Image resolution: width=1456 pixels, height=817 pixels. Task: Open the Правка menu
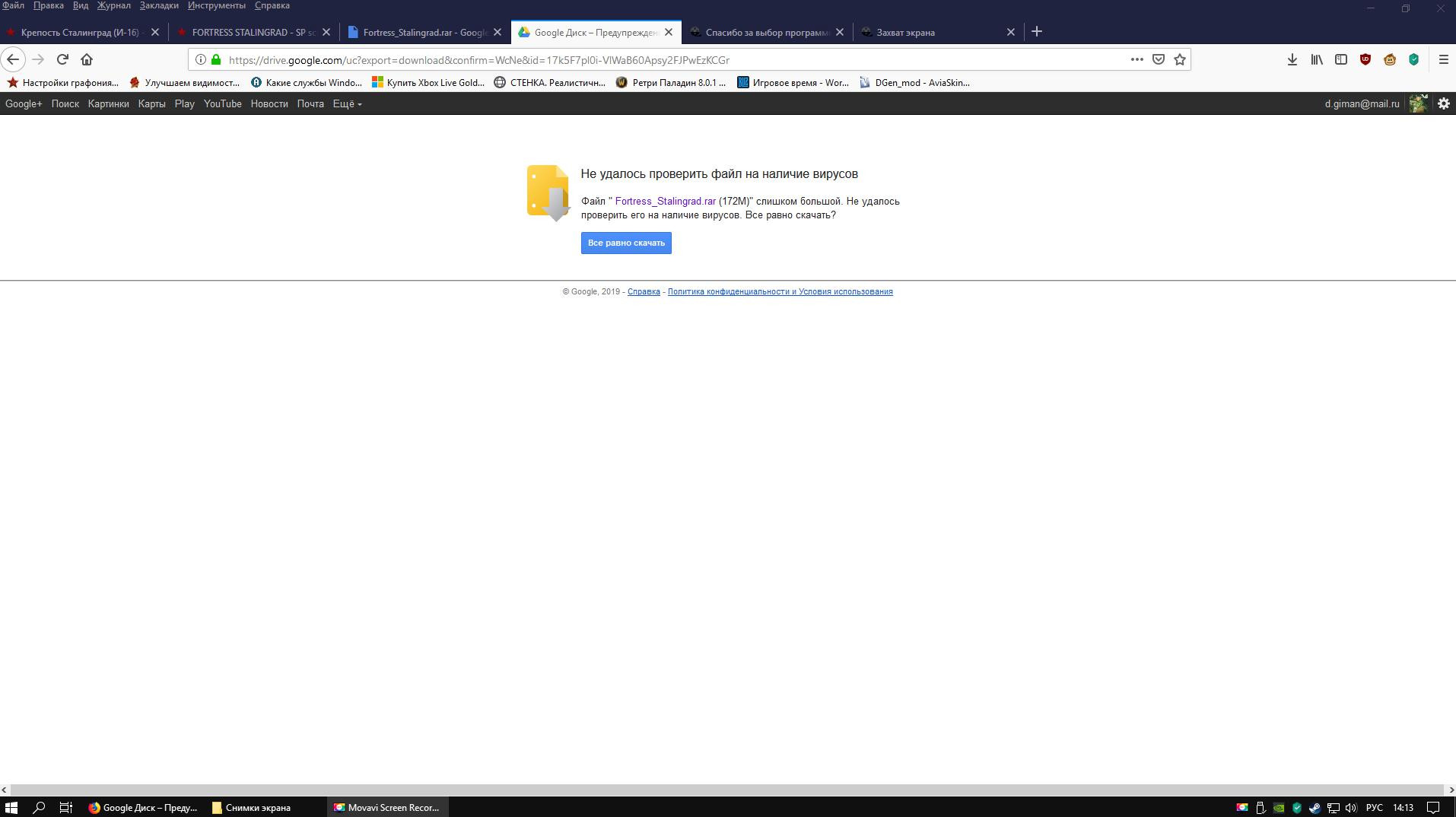(49, 5)
